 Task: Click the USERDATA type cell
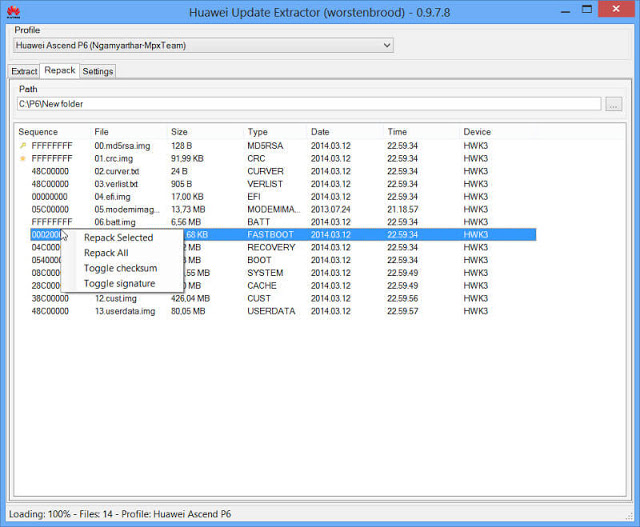(x=271, y=311)
